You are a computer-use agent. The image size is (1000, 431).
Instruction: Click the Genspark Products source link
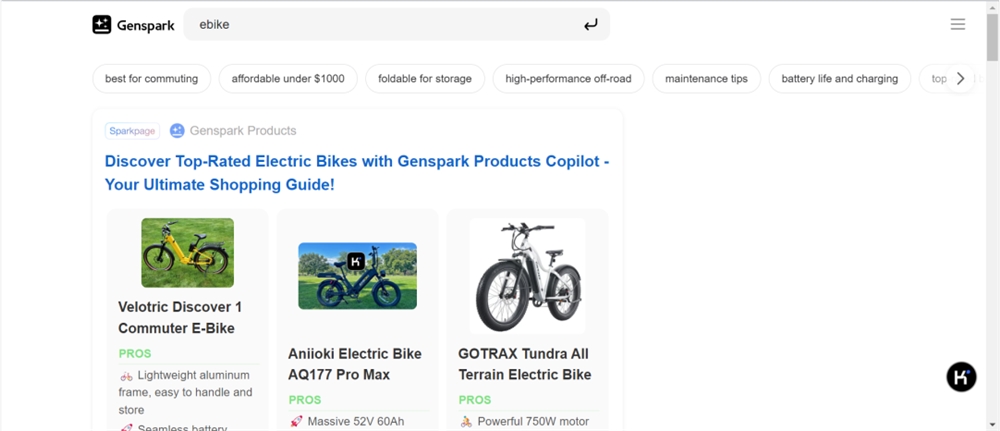click(x=243, y=130)
